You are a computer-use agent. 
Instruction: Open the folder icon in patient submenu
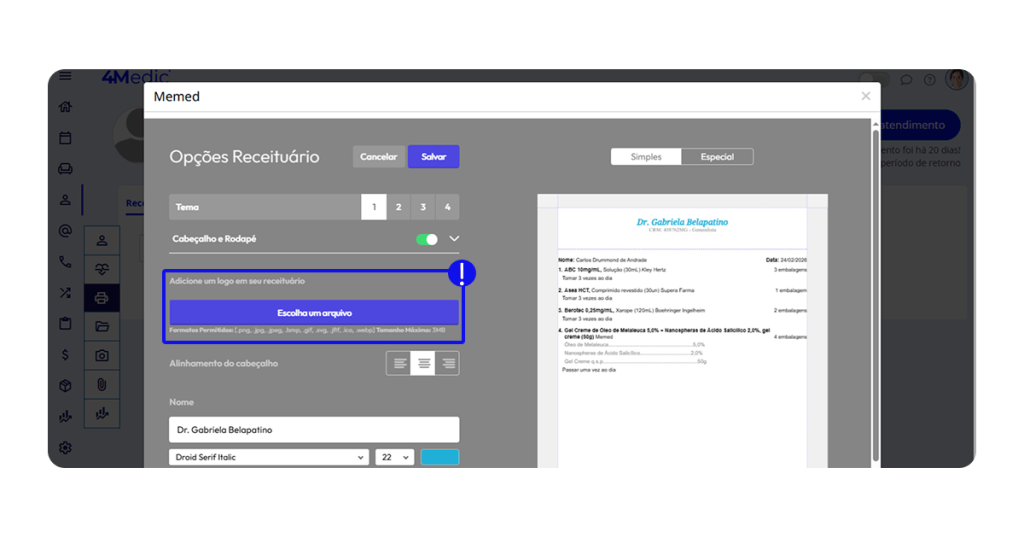(x=102, y=326)
